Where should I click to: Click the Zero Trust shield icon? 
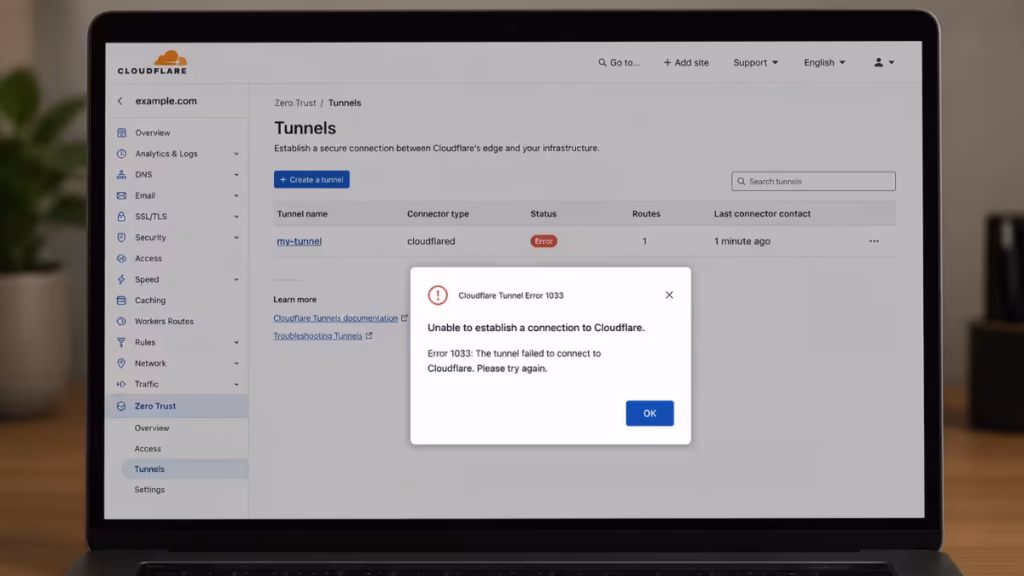pos(121,406)
